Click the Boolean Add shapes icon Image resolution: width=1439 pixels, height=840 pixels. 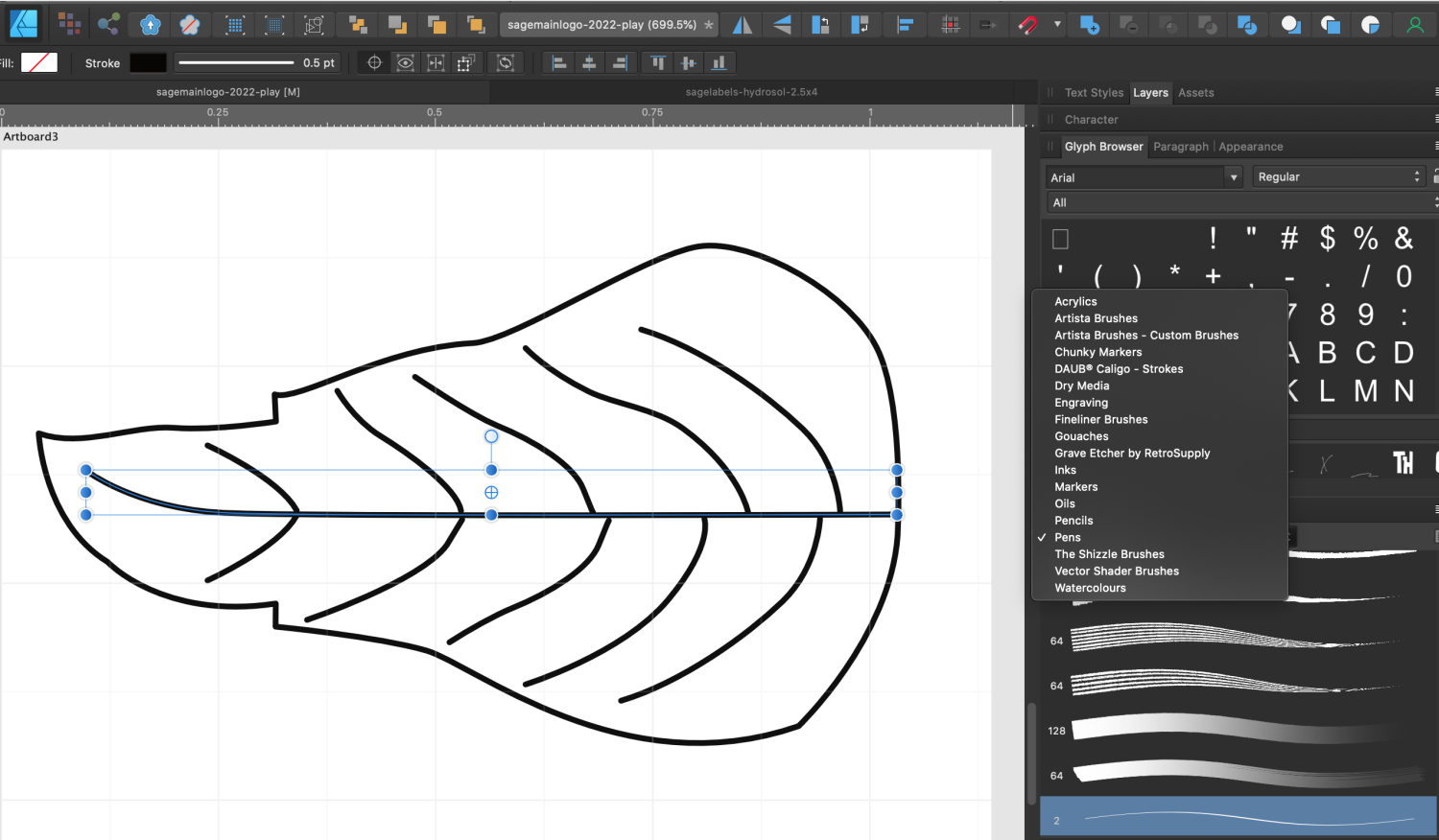[1090, 25]
